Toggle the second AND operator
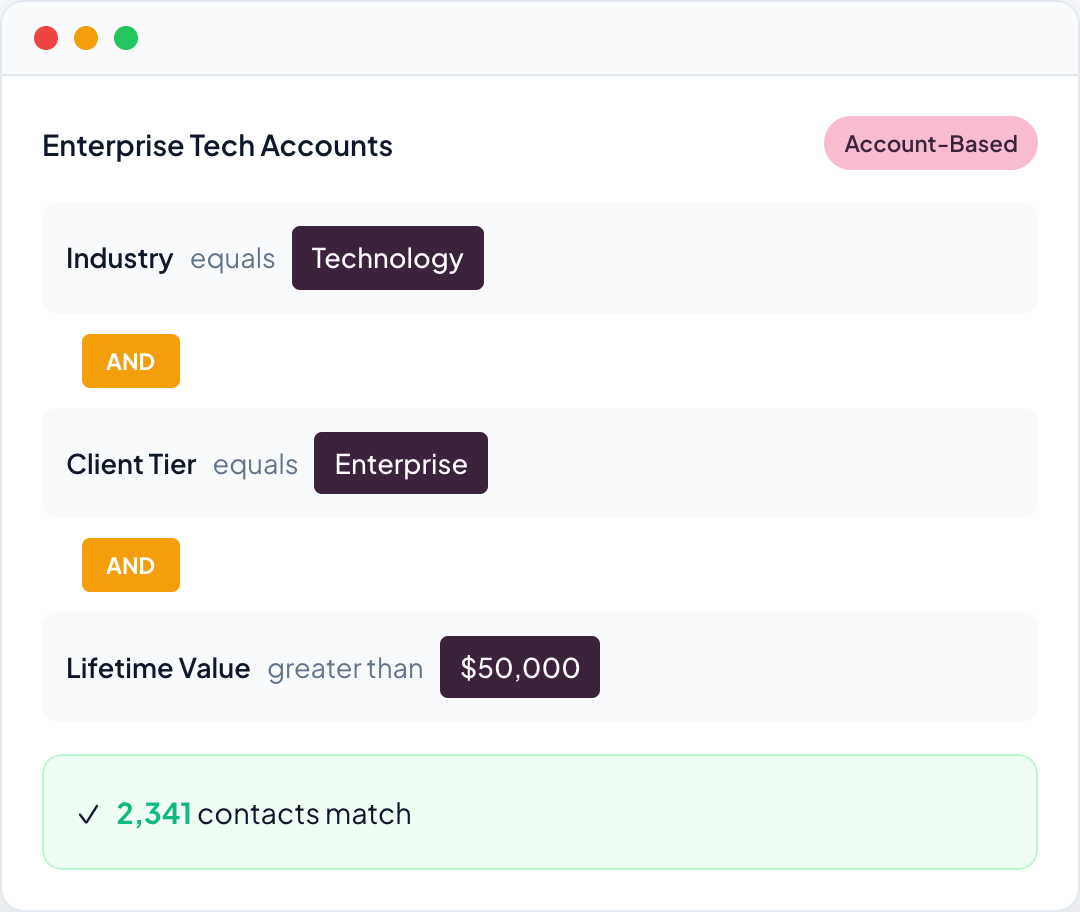Viewport: 1080px width, 912px height. pos(131,565)
